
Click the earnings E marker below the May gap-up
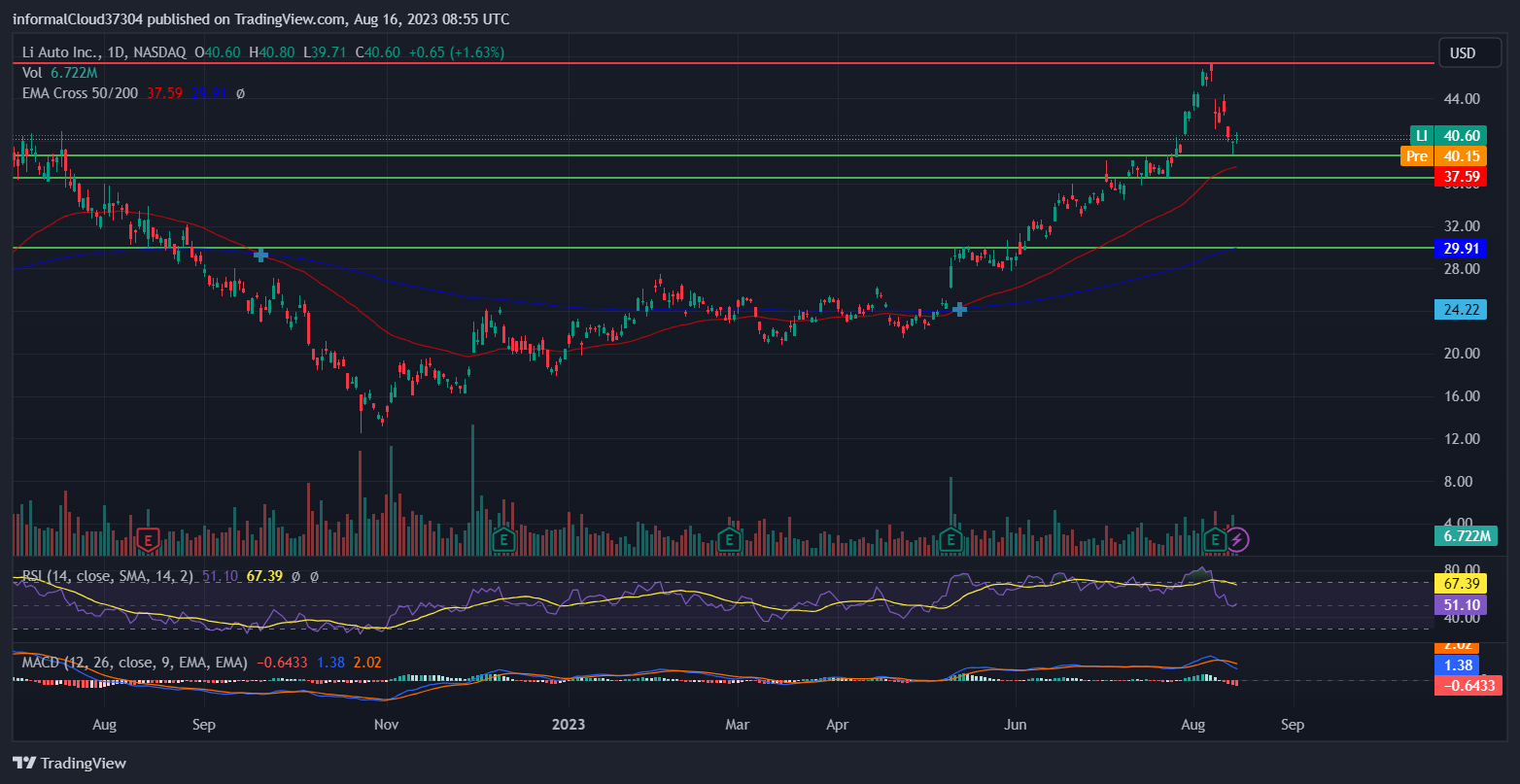[950, 538]
